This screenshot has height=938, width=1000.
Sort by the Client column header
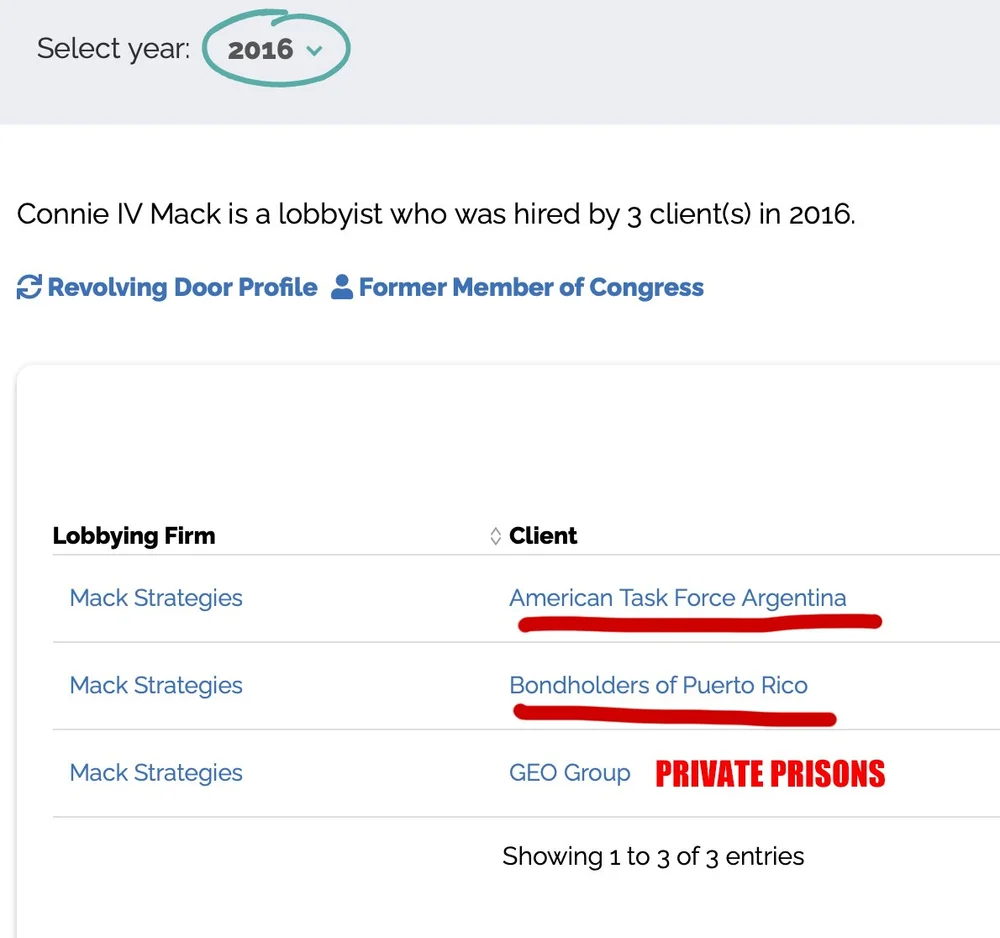543,536
